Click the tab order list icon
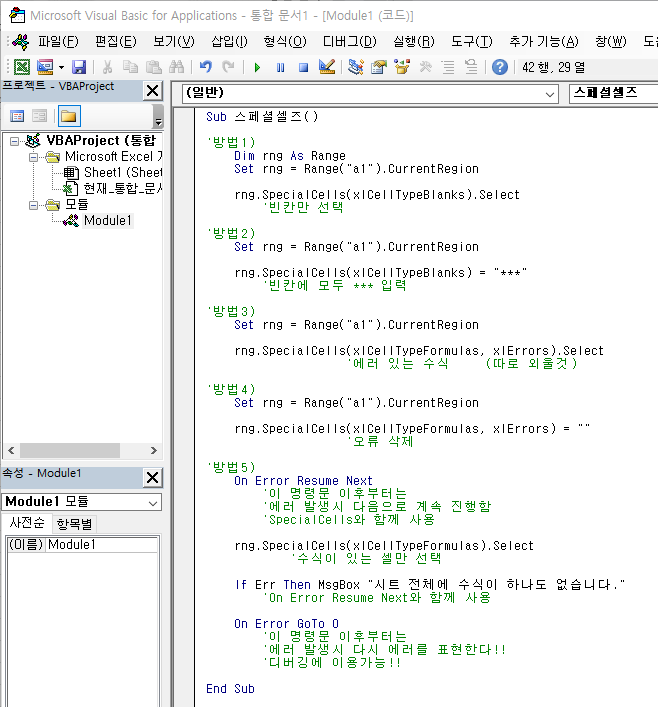The width and height of the screenshot is (658, 707). 448,67
